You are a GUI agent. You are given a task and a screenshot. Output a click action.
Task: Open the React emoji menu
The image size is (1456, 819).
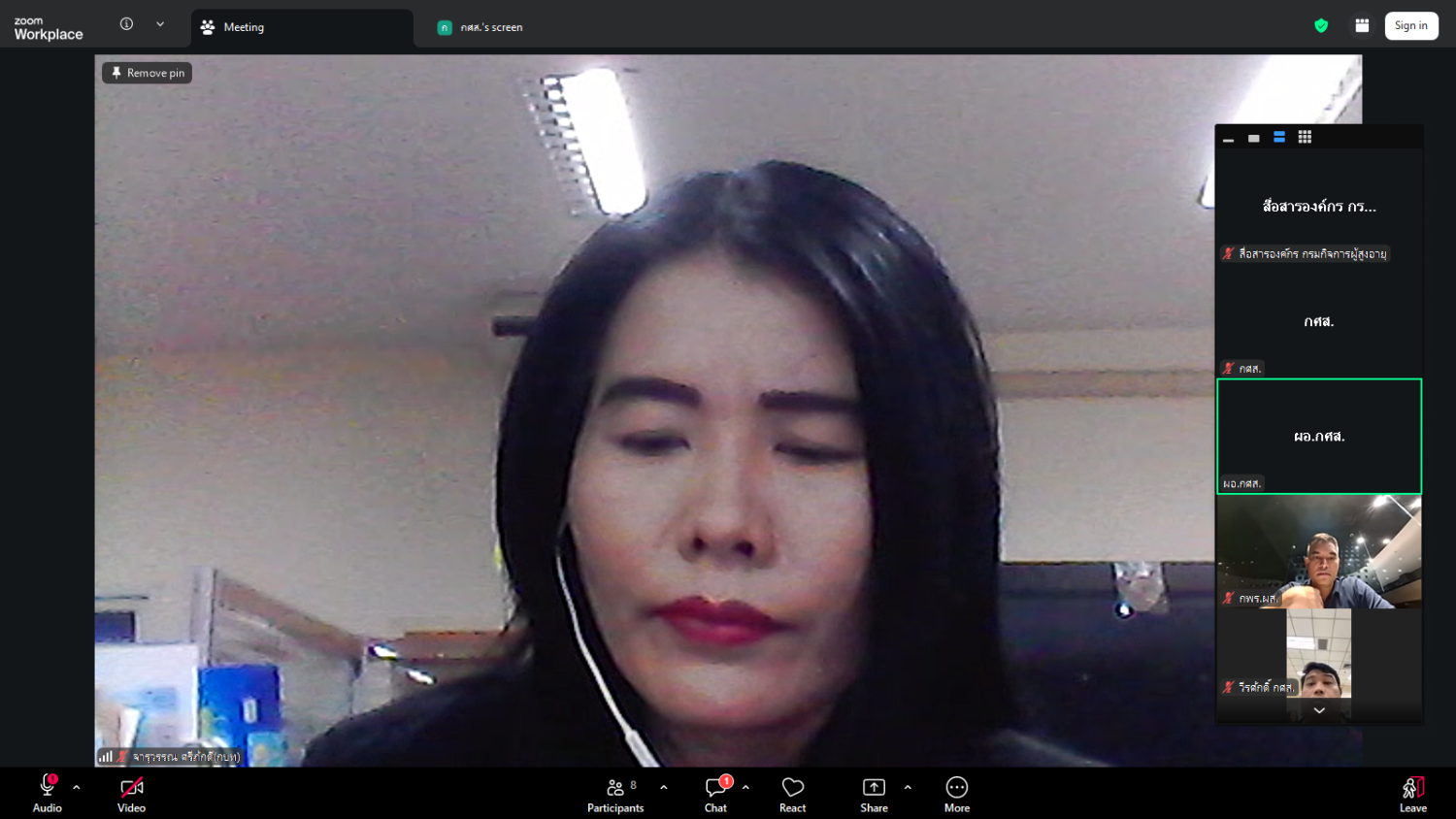tap(792, 792)
